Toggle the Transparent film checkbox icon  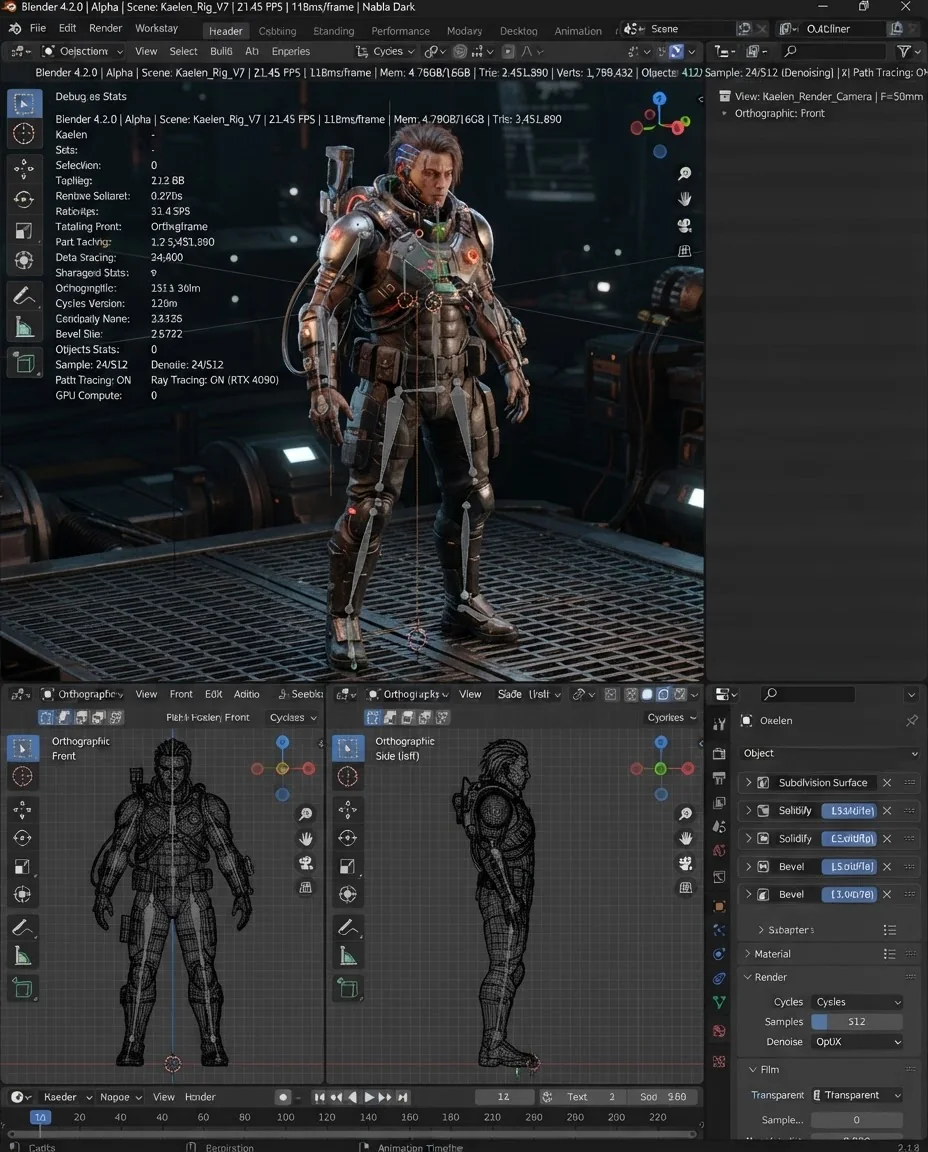[816, 1095]
